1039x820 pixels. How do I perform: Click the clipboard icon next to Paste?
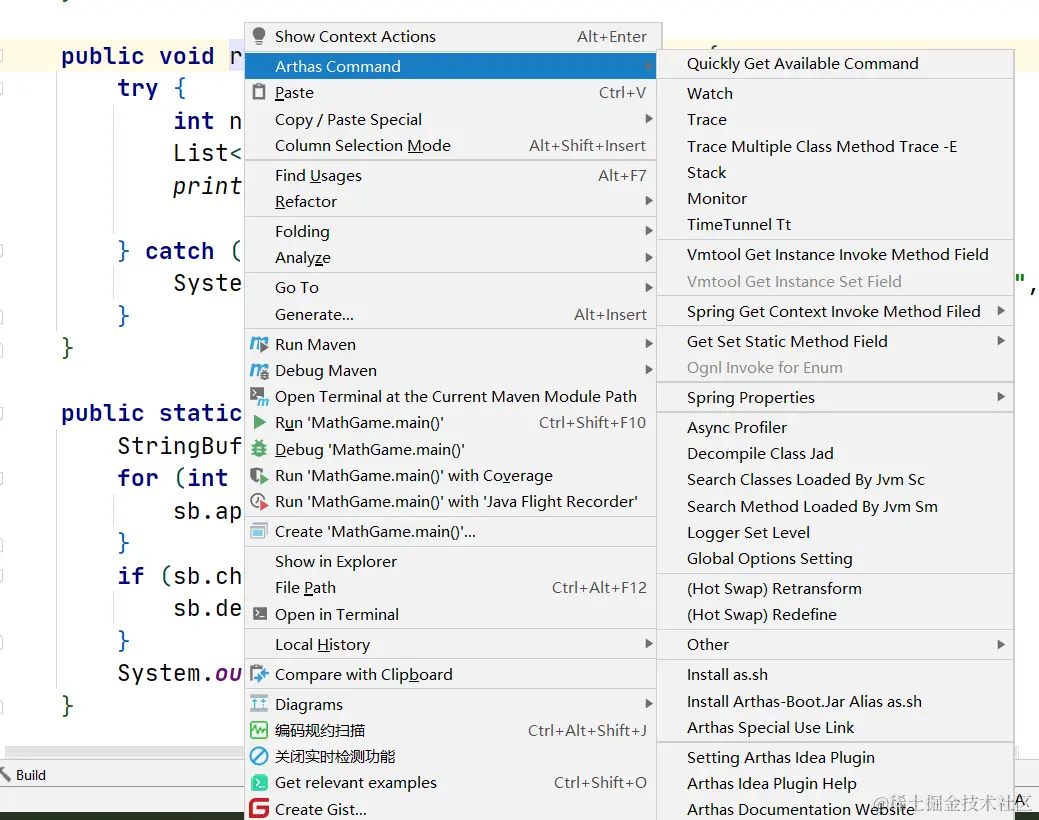(x=259, y=92)
